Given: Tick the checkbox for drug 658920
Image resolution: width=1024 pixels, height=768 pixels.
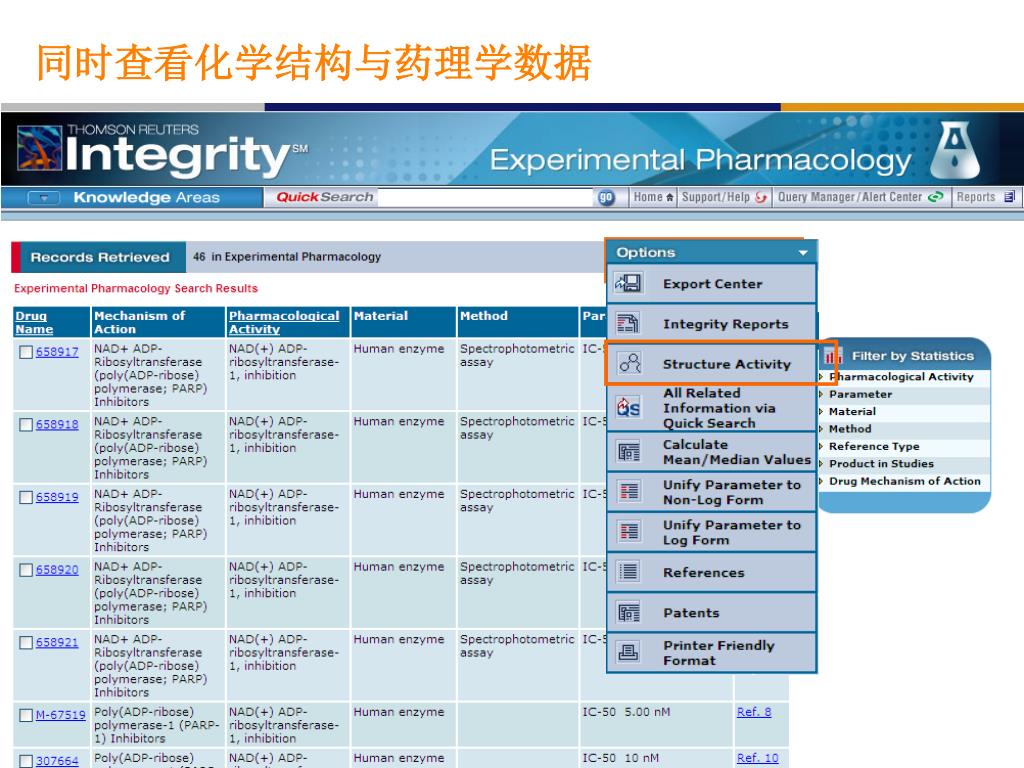Looking at the screenshot, I should (25, 570).
